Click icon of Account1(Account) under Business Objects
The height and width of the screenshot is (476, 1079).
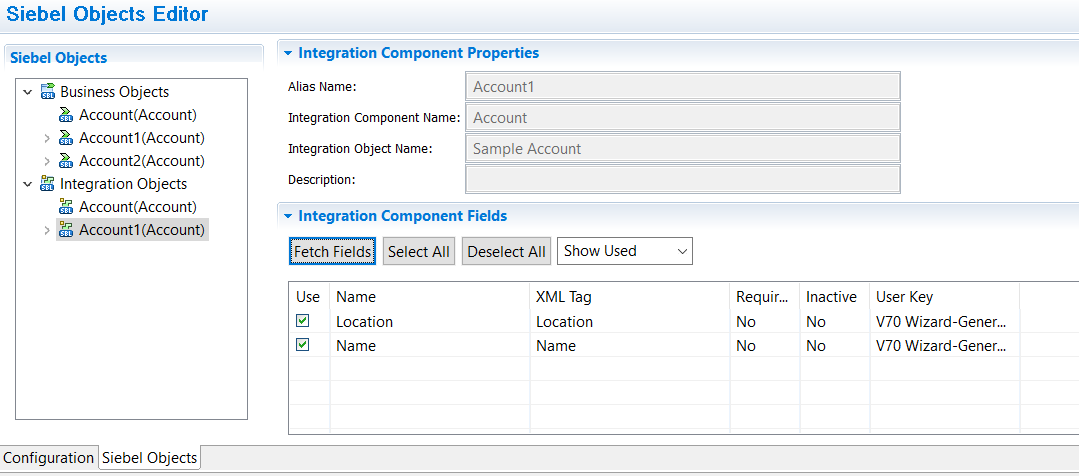67,138
